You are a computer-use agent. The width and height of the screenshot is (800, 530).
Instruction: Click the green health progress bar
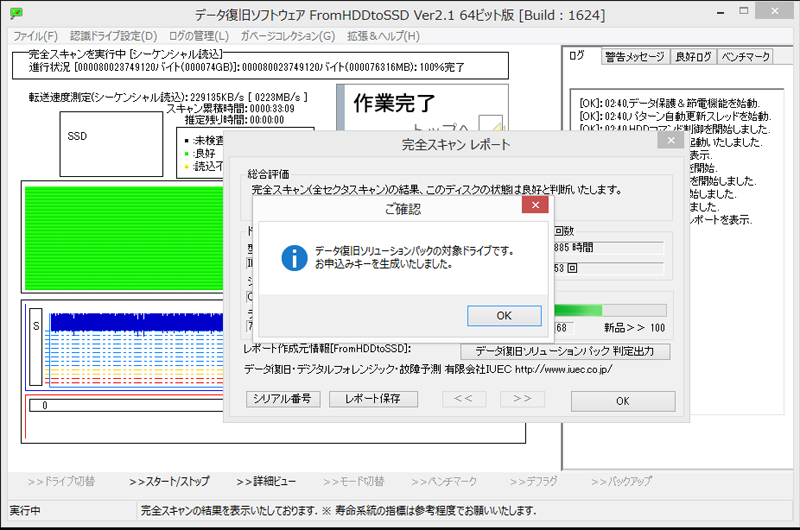pos(610,310)
